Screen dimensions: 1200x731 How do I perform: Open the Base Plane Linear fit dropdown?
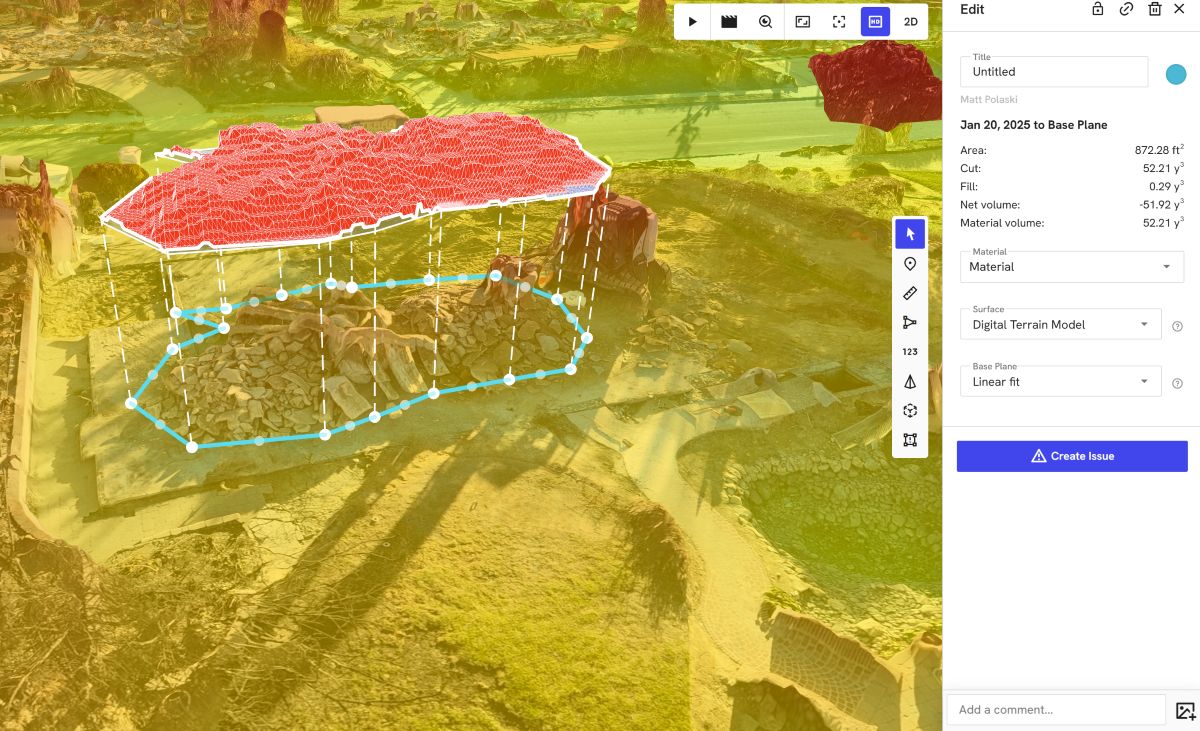coord(1060,382)
